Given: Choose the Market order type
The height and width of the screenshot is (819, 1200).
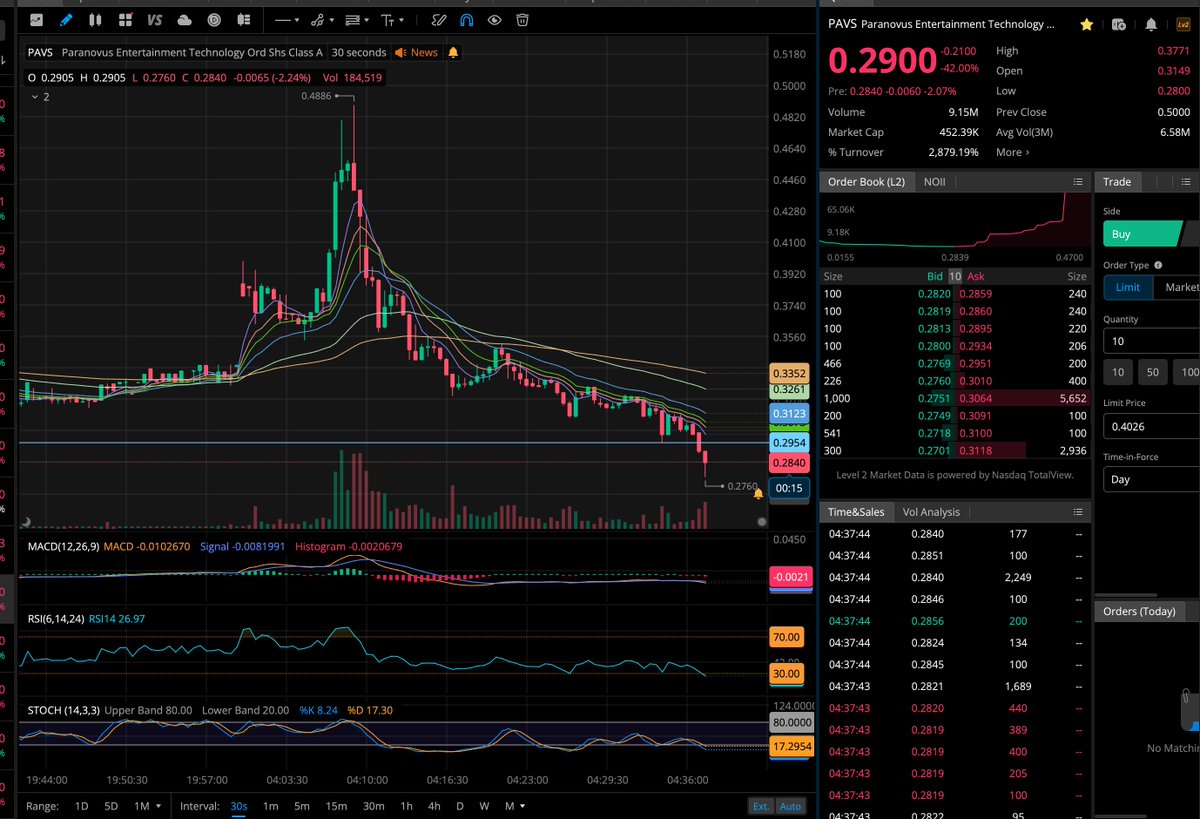Looking at the screenshot, I should pyautogui.click(x=1177, y=287).
